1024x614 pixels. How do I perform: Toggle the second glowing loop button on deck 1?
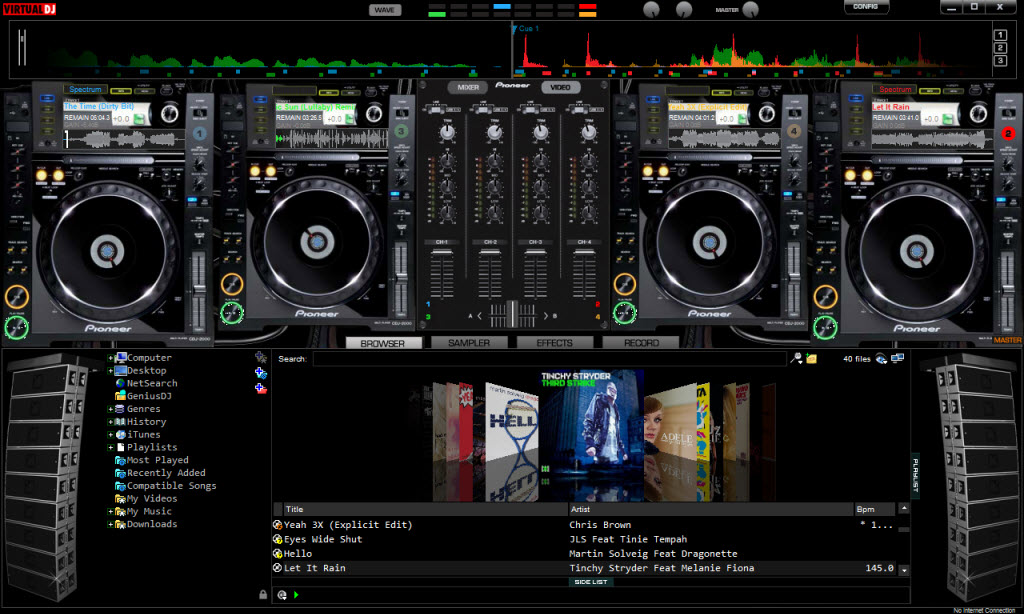(58, 175)
